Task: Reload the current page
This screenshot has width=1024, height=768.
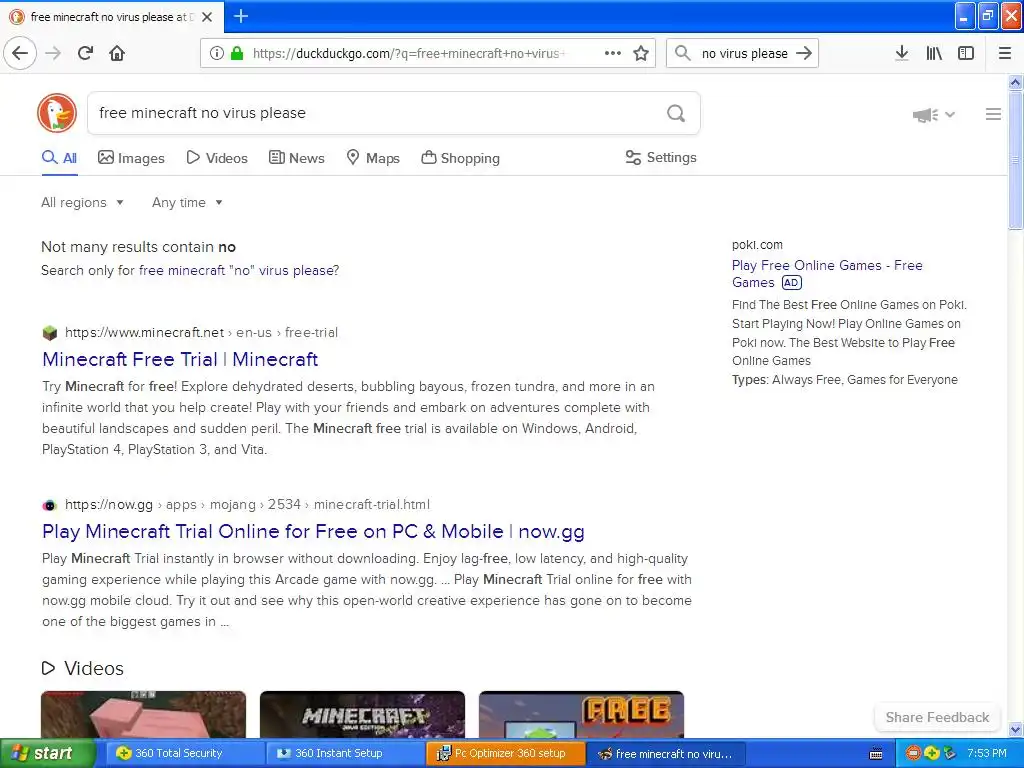Action: 86,53
